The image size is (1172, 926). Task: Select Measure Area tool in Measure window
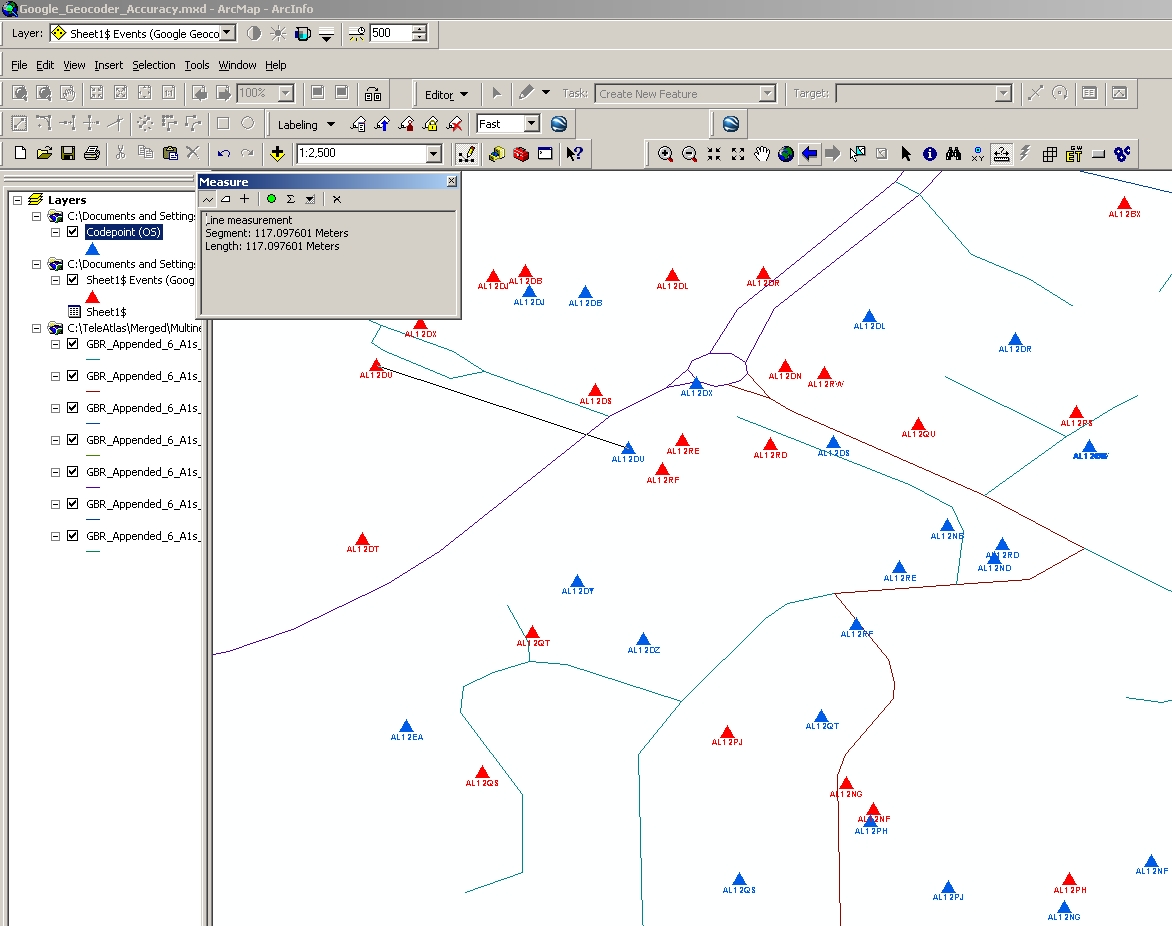tap(226, 199)
